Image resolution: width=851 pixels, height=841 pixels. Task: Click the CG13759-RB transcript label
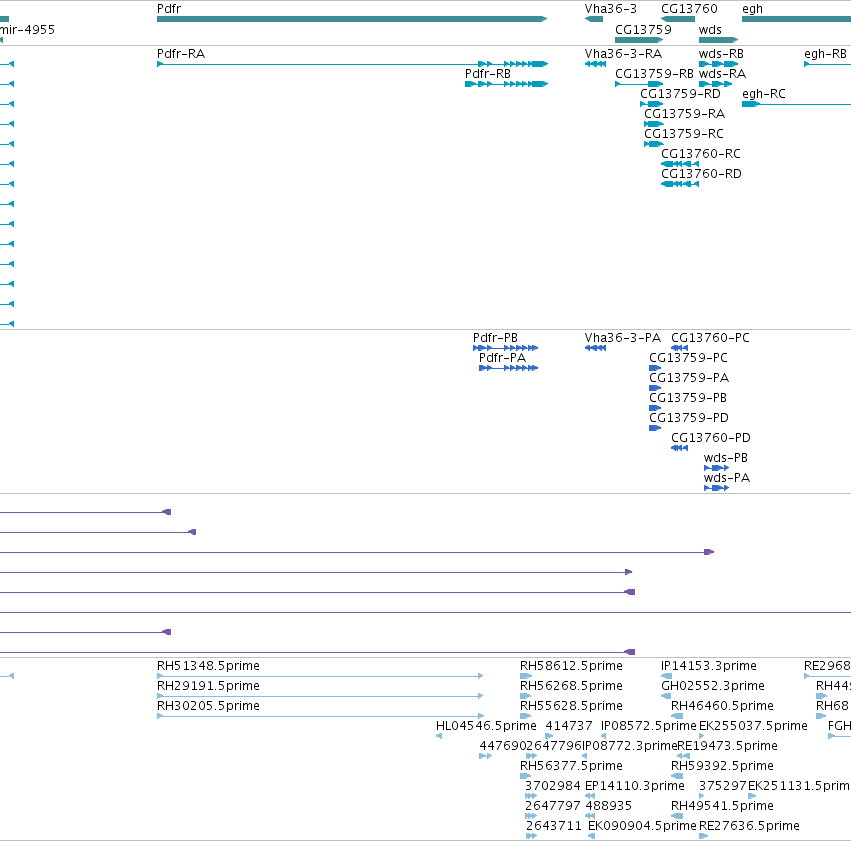655,74
